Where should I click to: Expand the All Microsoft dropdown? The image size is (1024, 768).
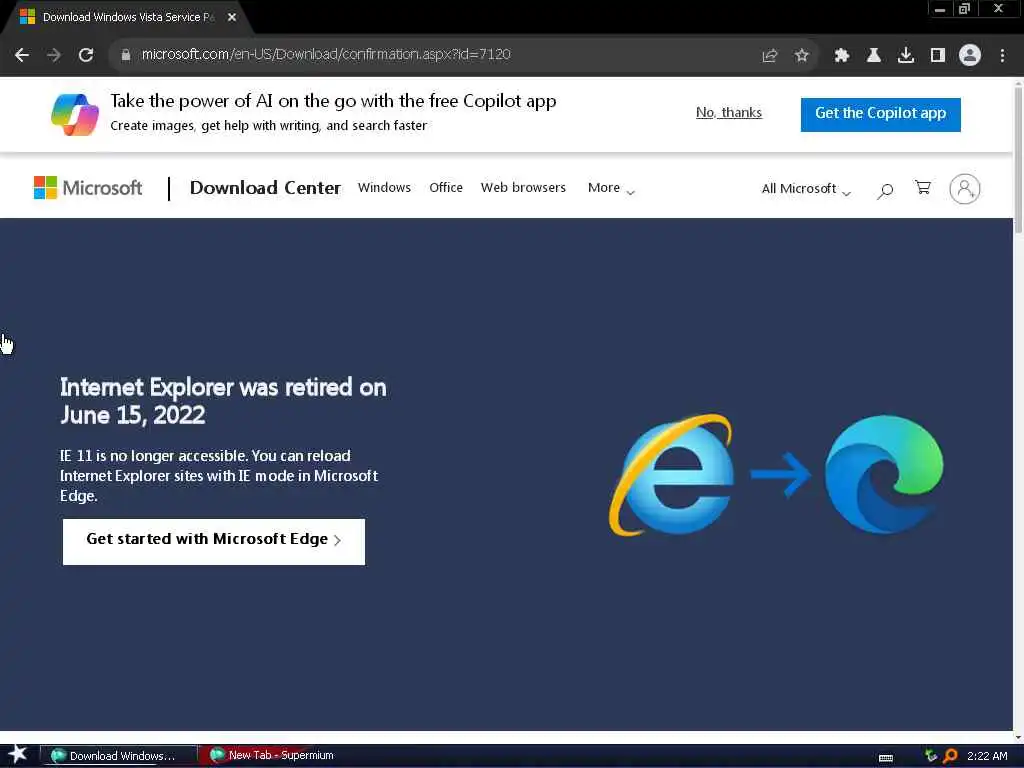(x=806, y=189)
